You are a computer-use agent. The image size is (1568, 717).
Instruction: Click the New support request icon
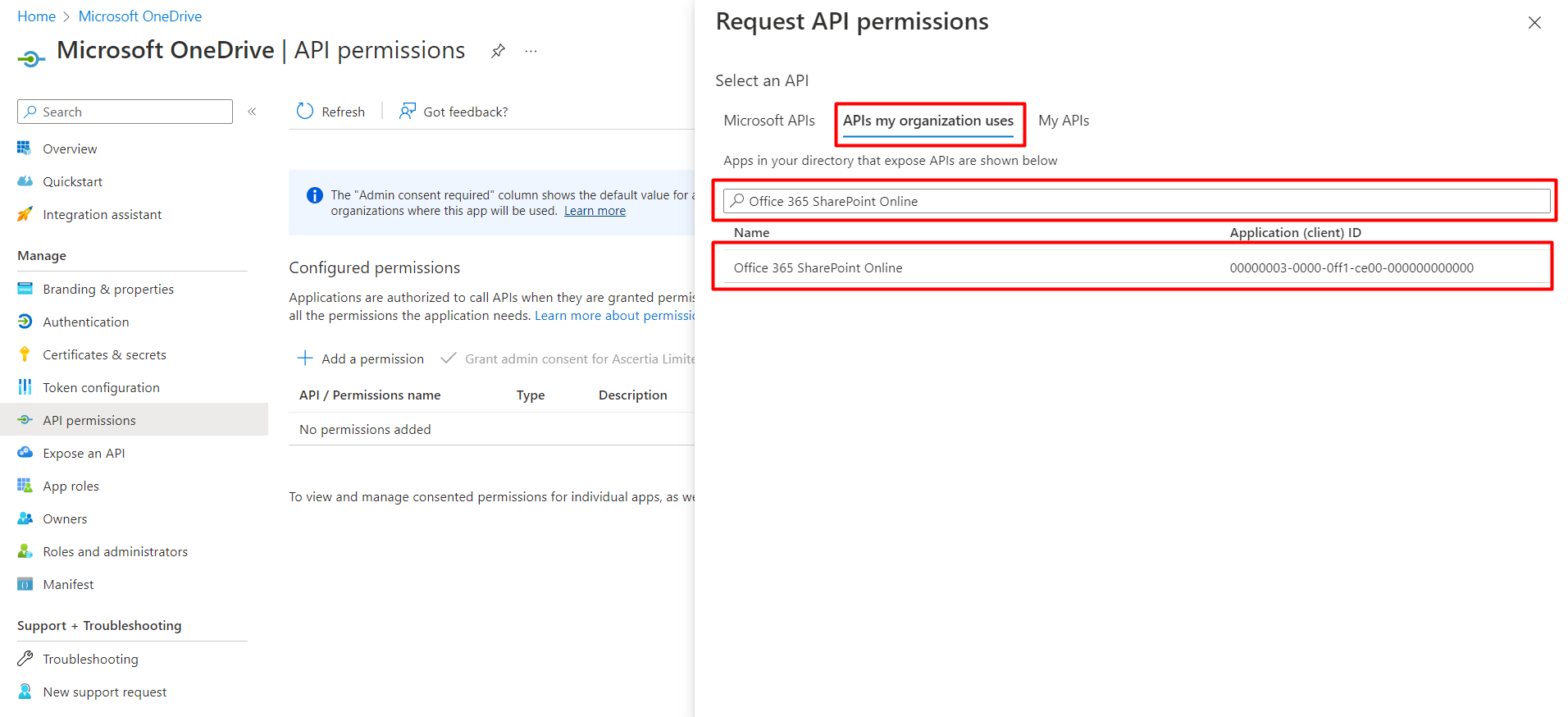25,692
